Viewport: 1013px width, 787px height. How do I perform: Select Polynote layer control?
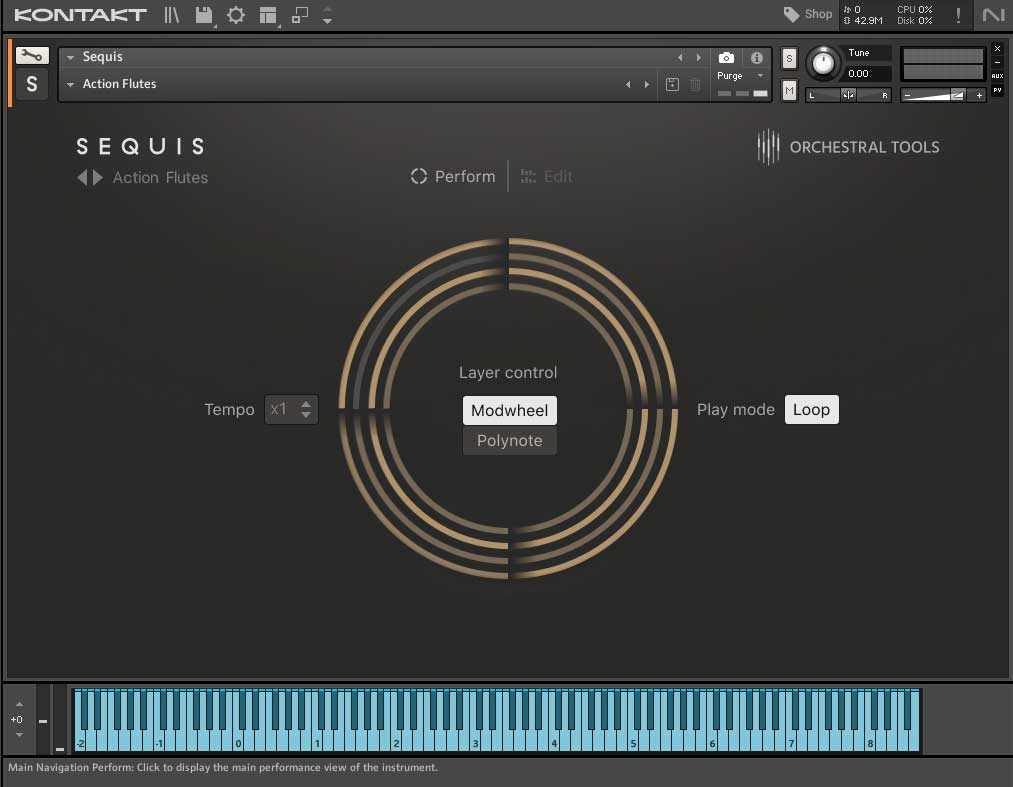coord(510,441)
